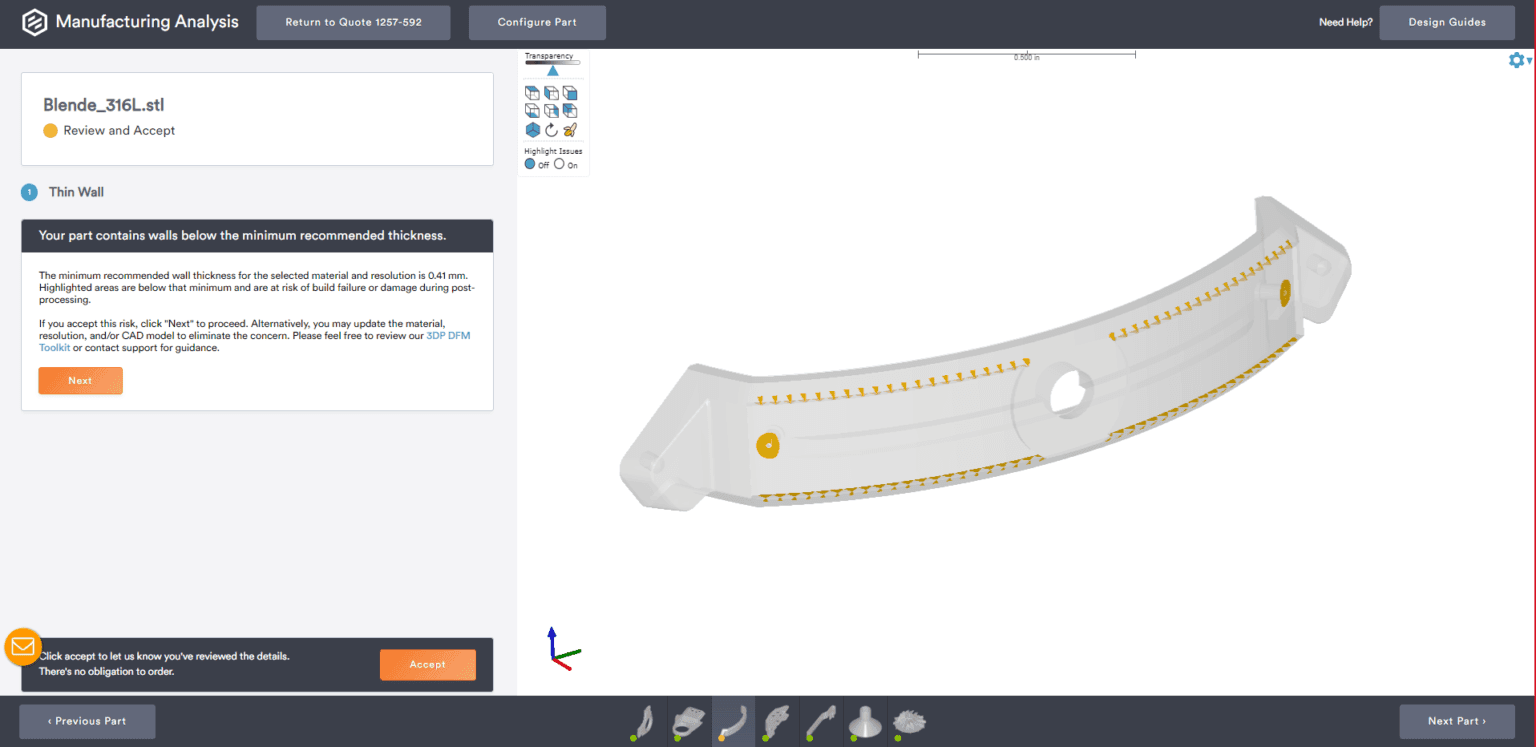The height and width of the screenshot is (747, 1536).
Task: Open the gear settings dropdown
Action: [x=1516, y=60]
